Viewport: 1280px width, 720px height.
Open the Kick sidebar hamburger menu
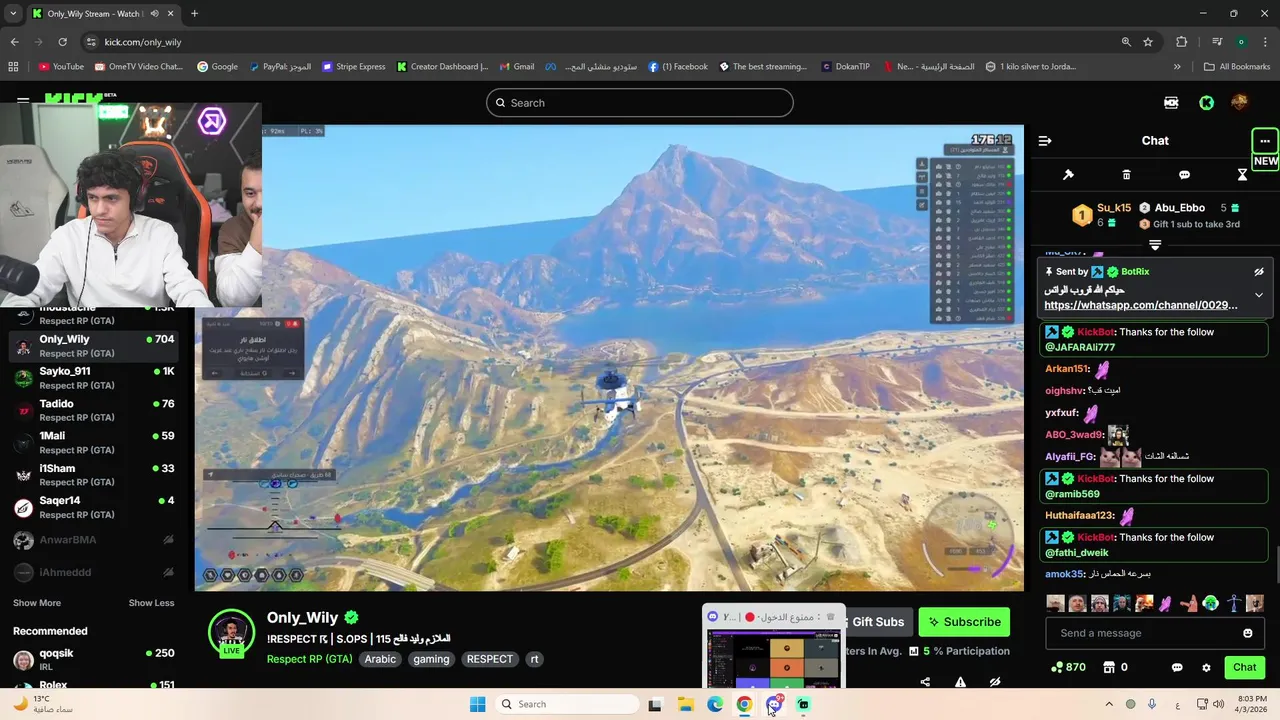[x=23, y=101]
